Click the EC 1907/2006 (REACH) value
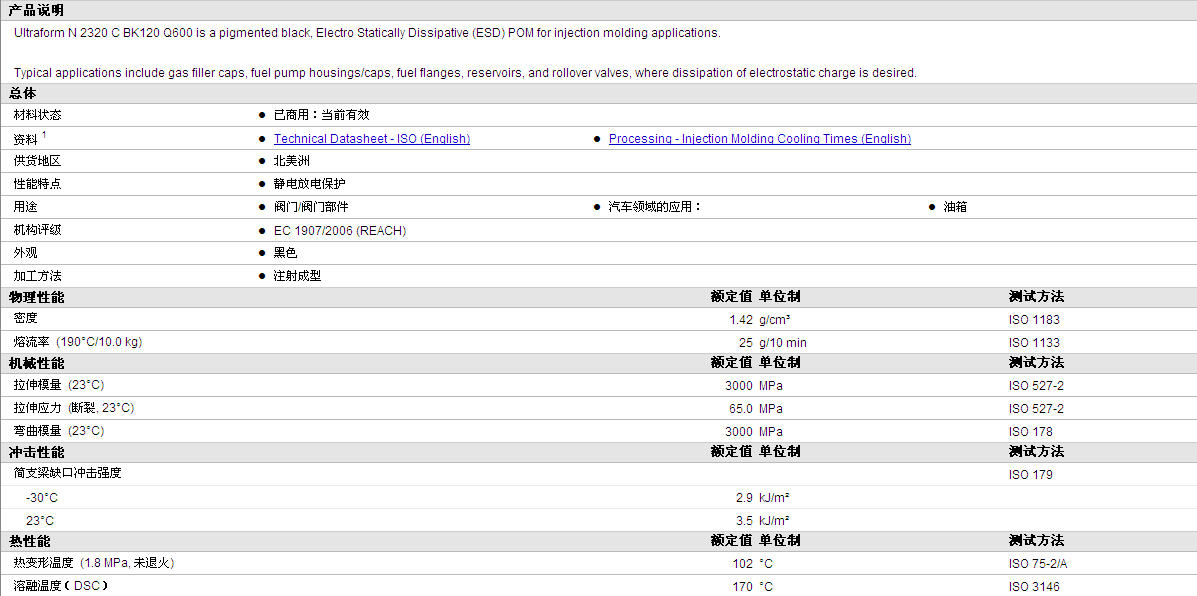 (340, 230)
